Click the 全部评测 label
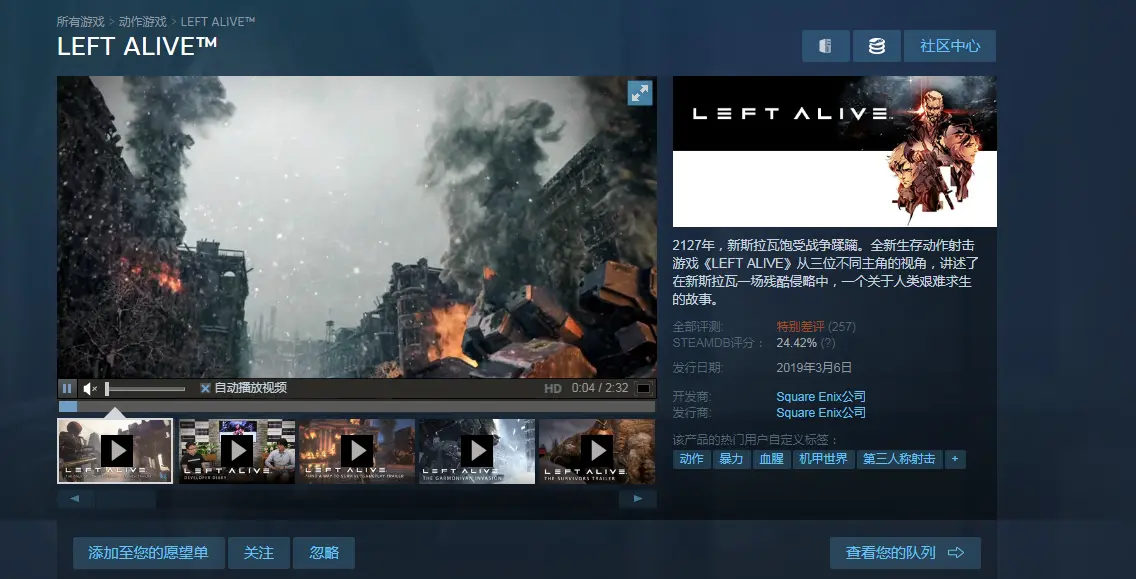This screenshot has height=579, width=1136. [698, 327]
